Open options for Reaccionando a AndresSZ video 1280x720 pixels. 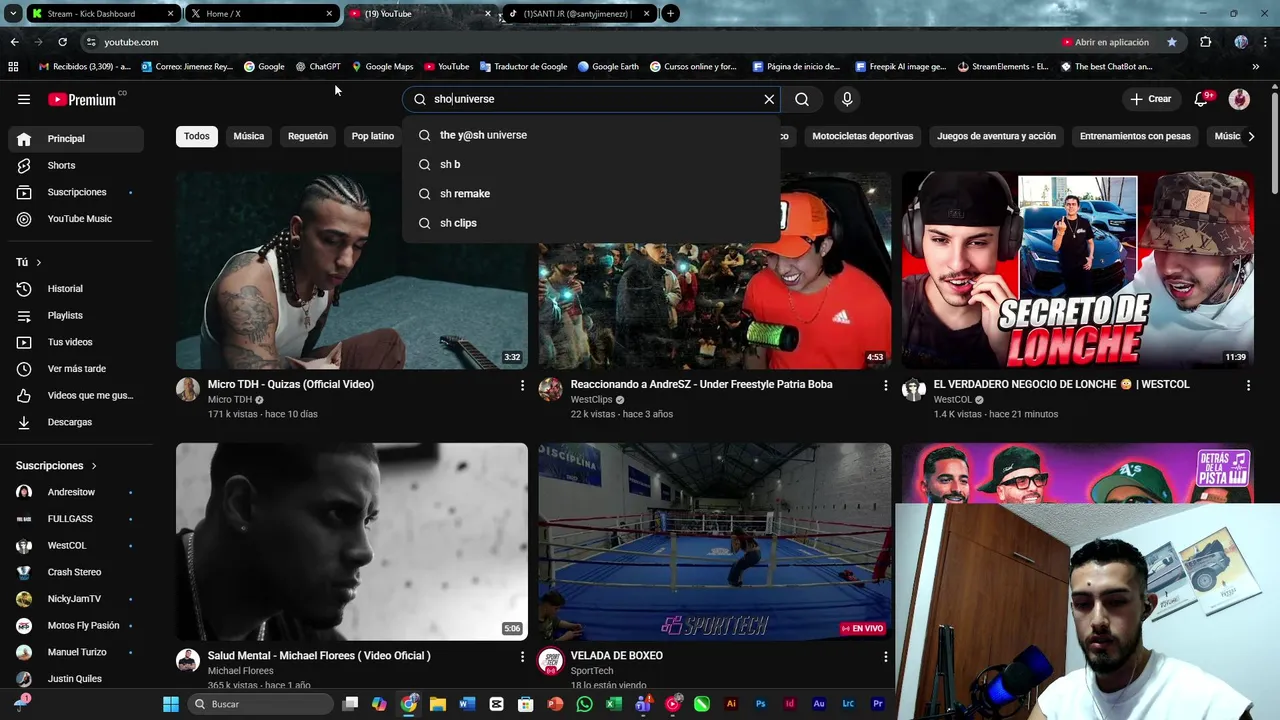tap(885, 385)
